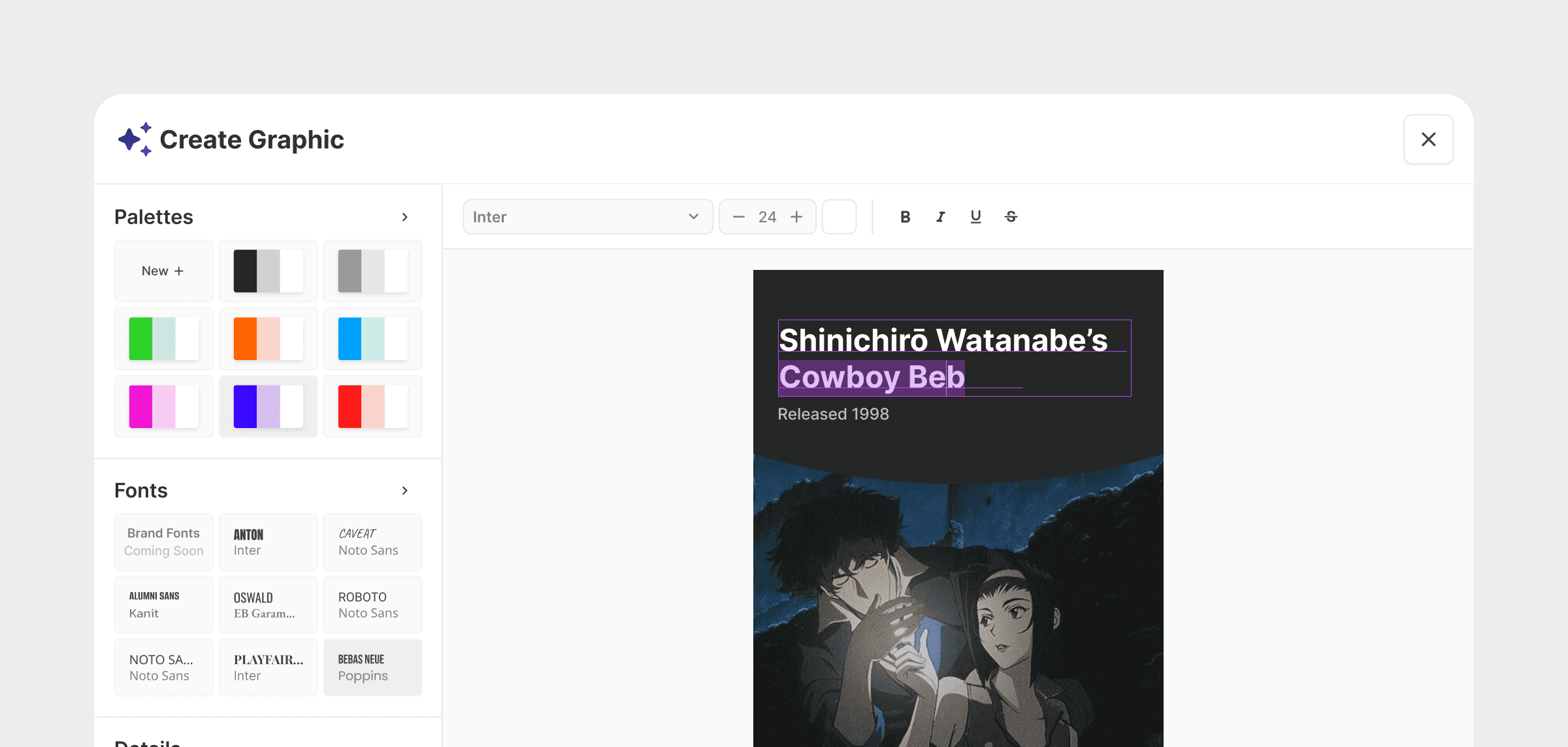The width and height of the screenshot is (1568, 747).
Task: Close the Create Graphic dialog
Action: pyautogui.click(x=1428, y=139)
